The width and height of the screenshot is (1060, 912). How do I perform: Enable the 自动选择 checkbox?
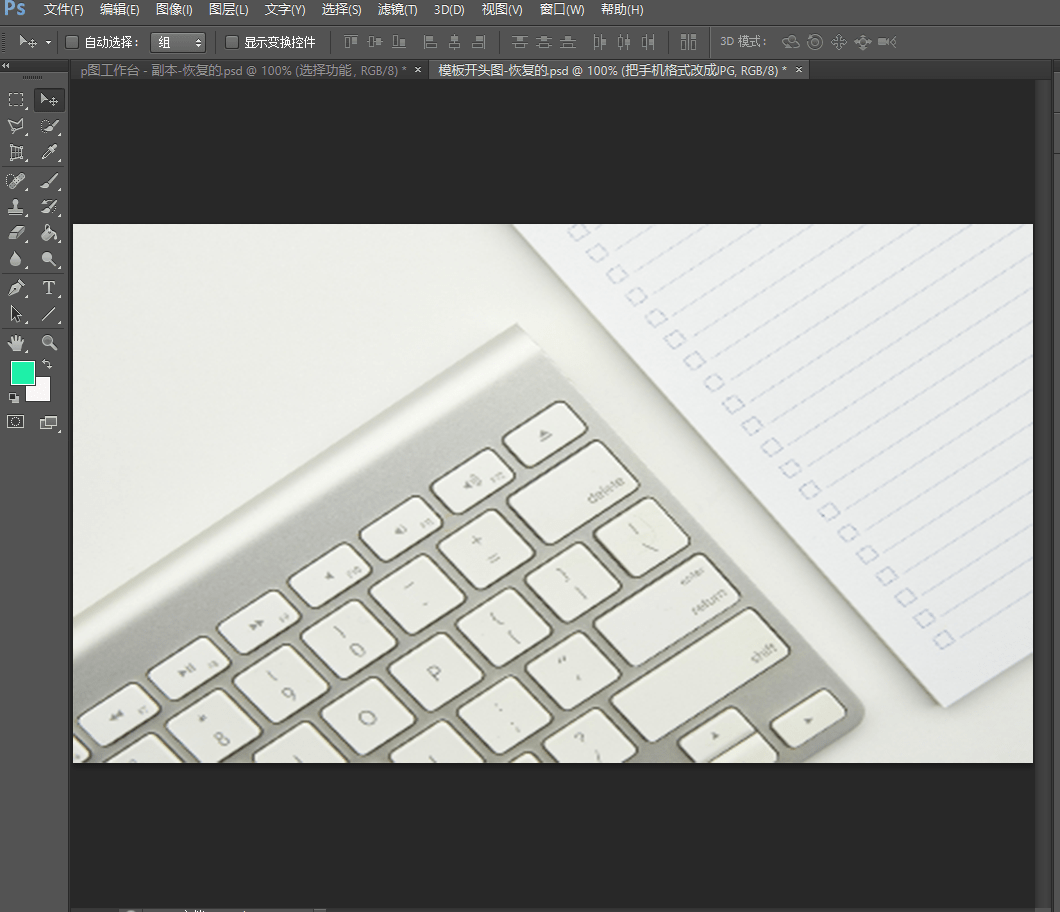pos(72,42)
